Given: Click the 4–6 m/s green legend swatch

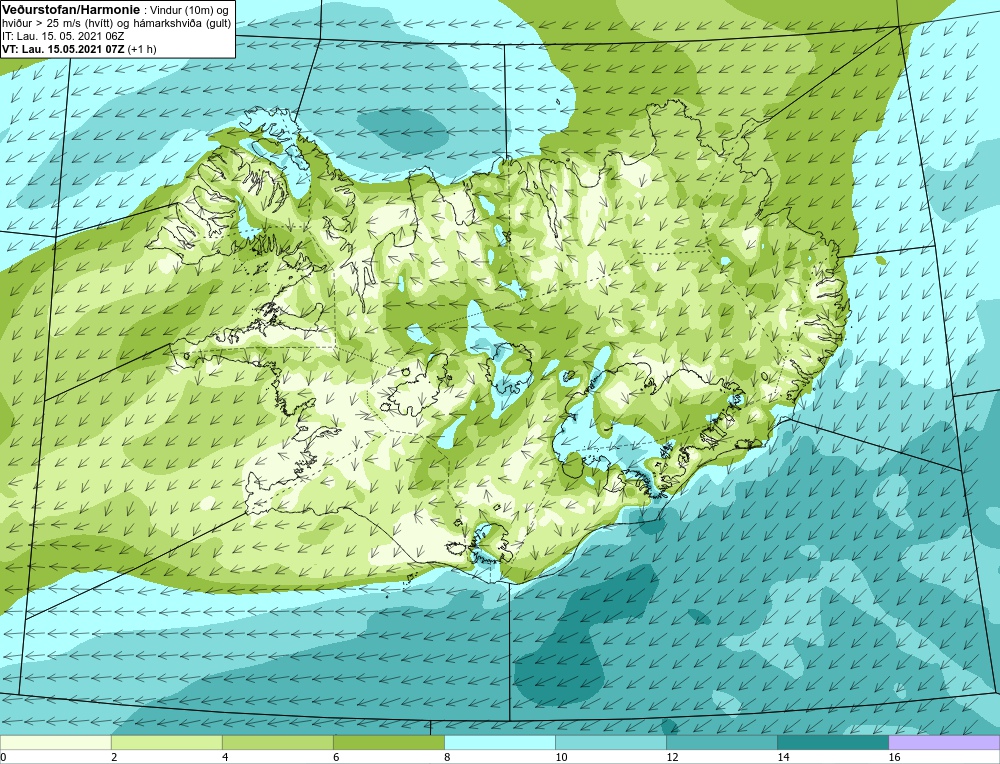Looking at the screenshot, I should pyautogui.click(x=277, y=742).
